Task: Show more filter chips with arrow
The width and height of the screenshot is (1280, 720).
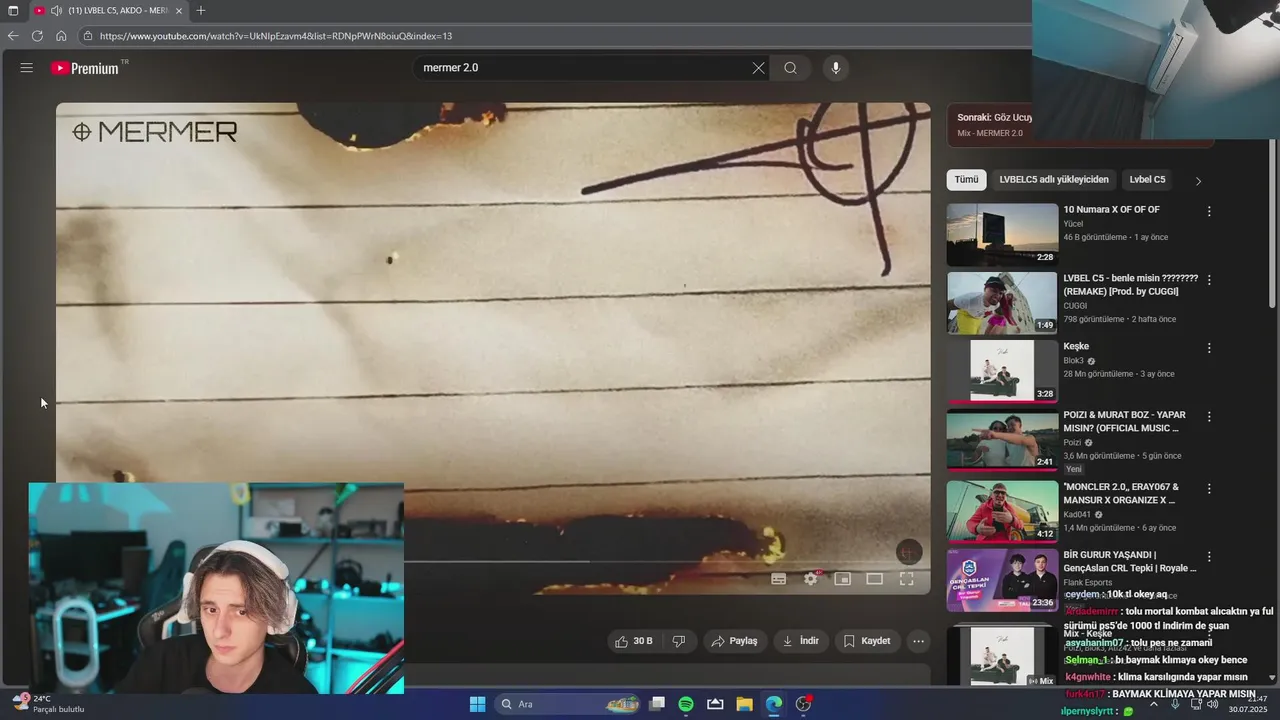Action: (x=1198, y=181)
